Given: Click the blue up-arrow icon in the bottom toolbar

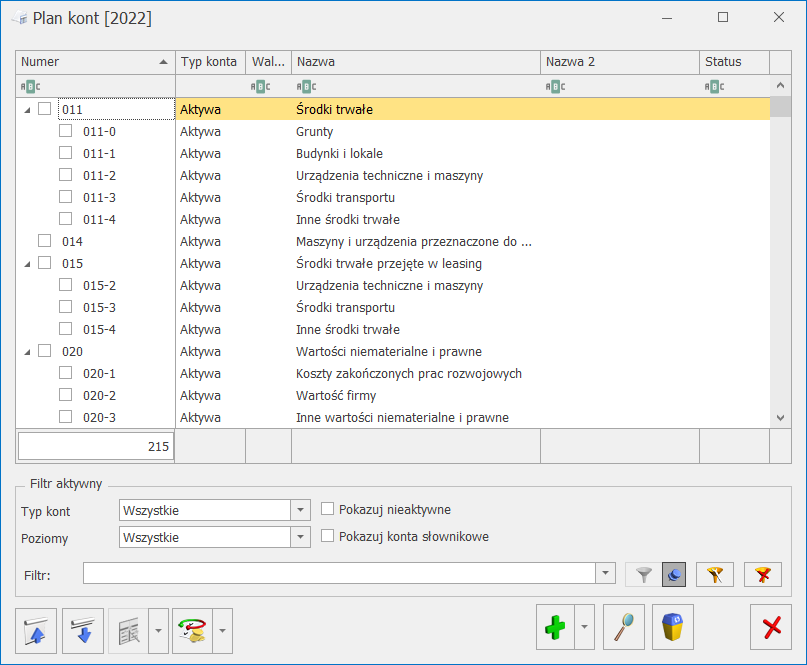Looking at the screenshot, I should click(36, 631).
